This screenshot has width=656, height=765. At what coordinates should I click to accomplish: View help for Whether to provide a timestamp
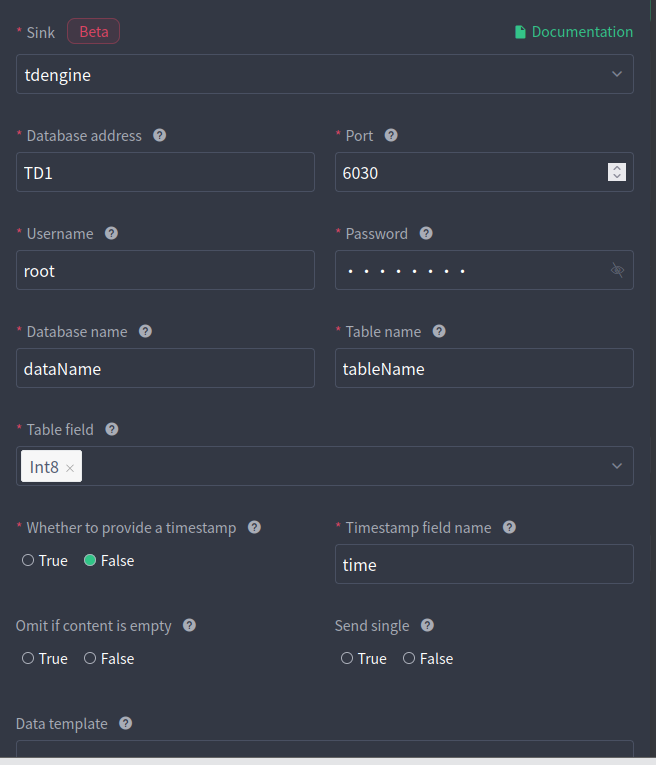point(254,527)
